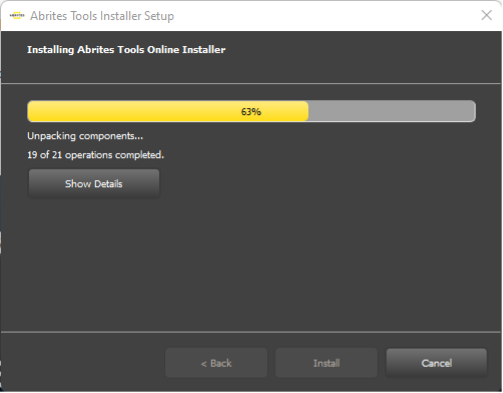Select the 'Unpacking components...' status text
This screenshot has width=503, height=393.
tap(85, 136)
